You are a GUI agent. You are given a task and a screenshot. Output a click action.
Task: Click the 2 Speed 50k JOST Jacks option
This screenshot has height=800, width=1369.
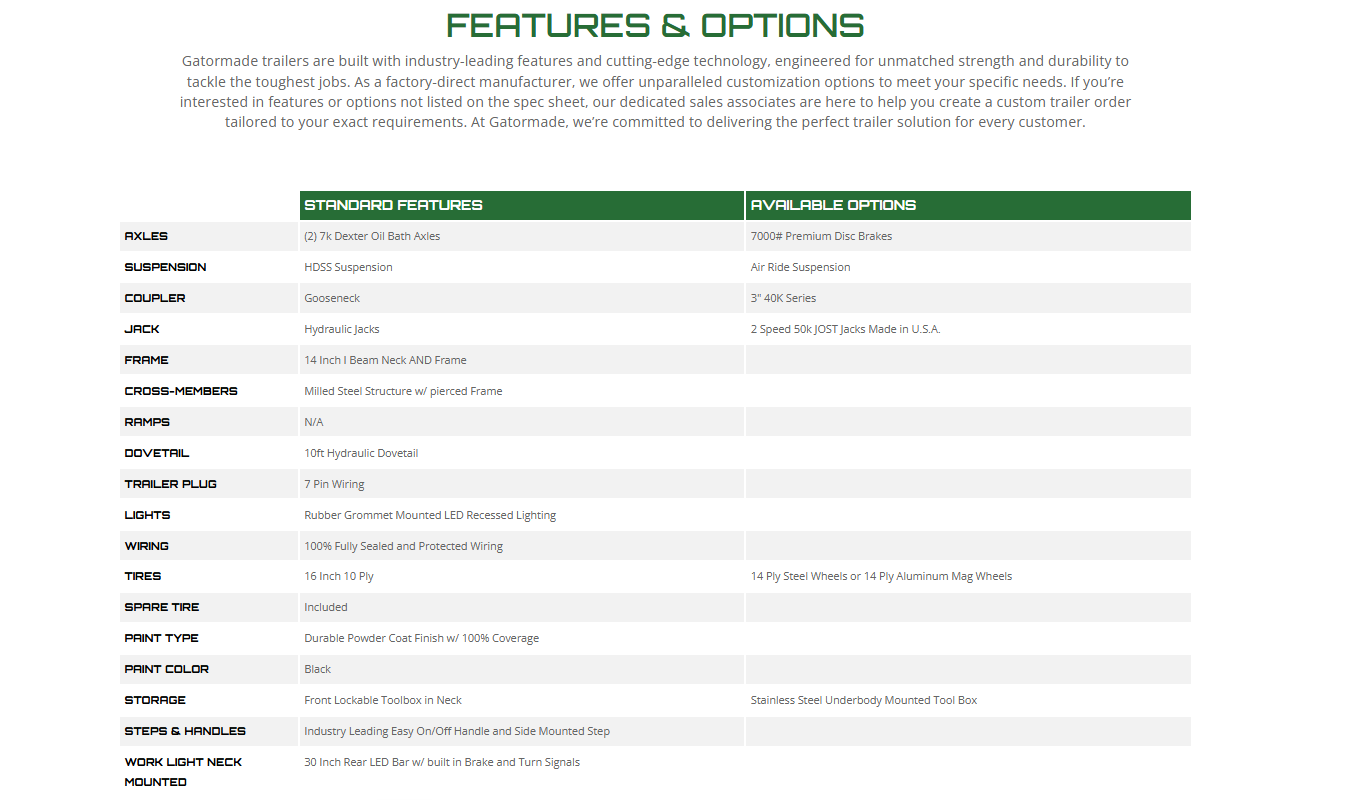(845, 329)
